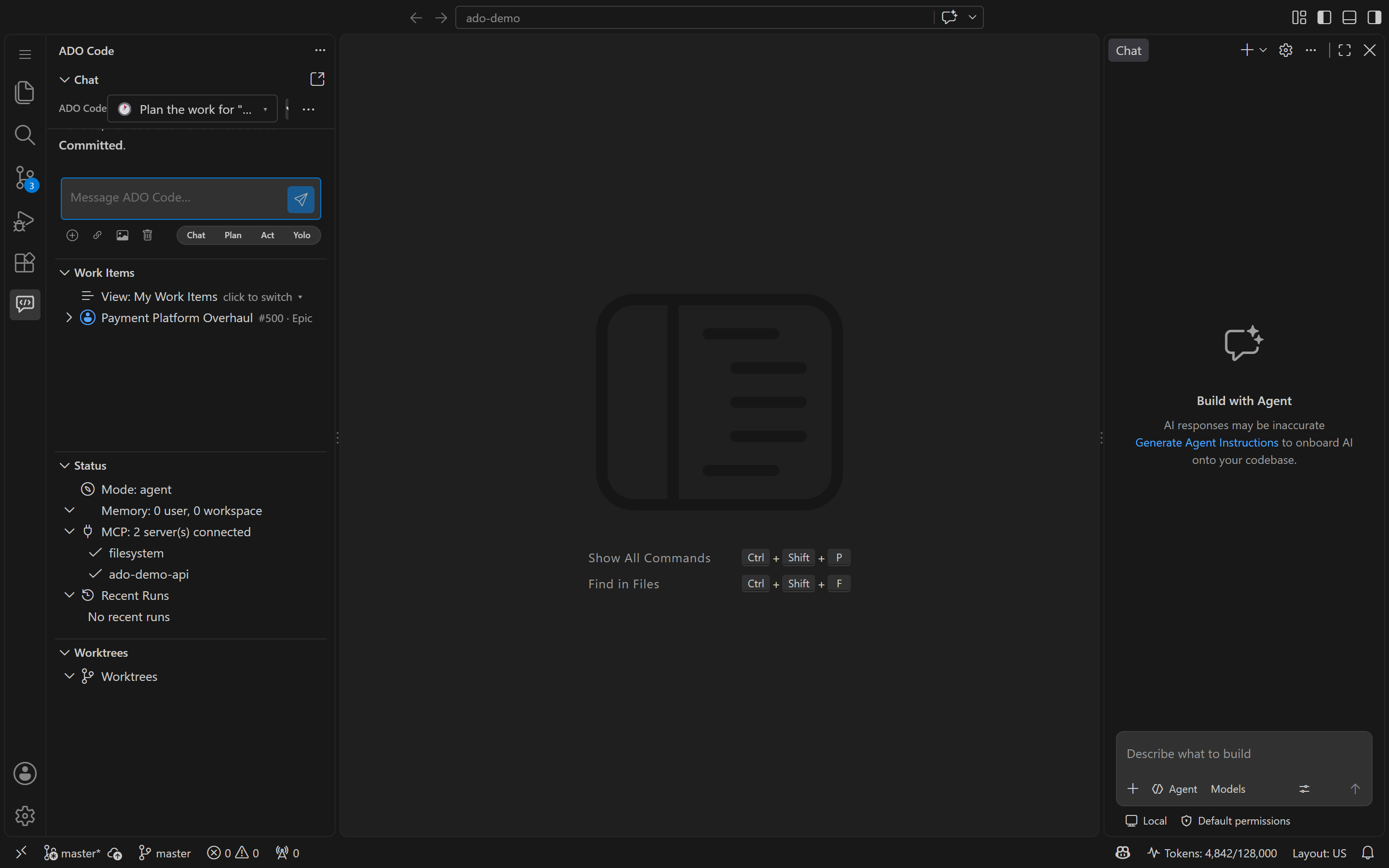Open the new chat dropdown arrow
Screen dimensions: 1389x868
[x=1263, y=51]
